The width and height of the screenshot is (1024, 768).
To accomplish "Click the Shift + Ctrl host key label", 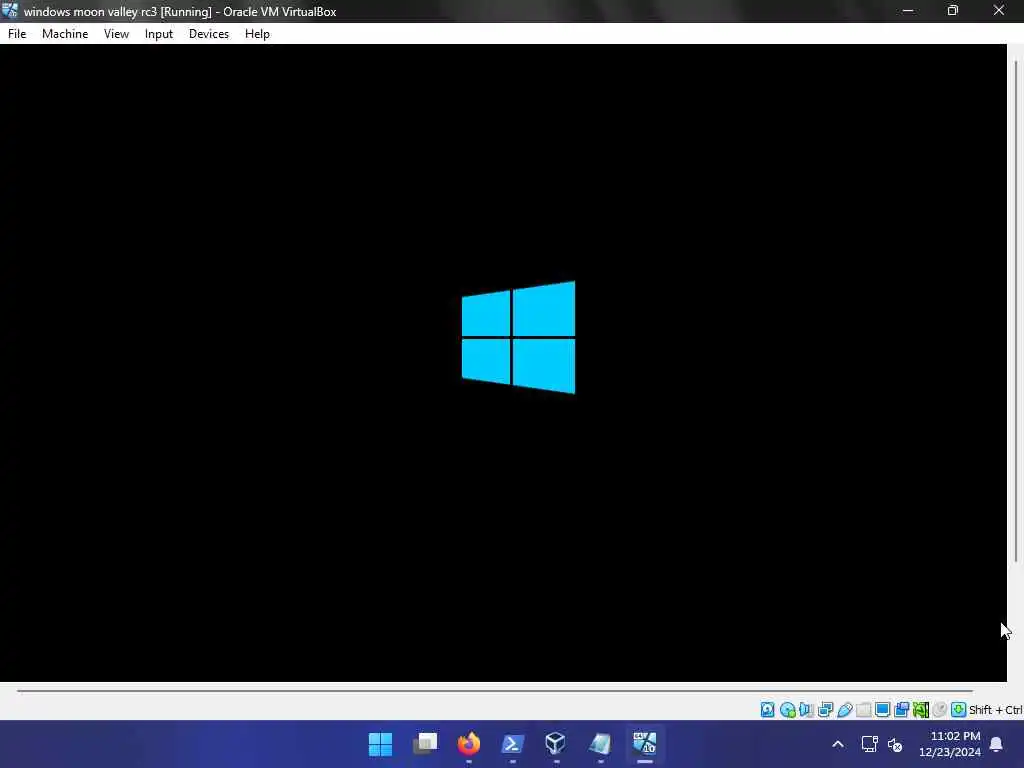I will 996,710.
